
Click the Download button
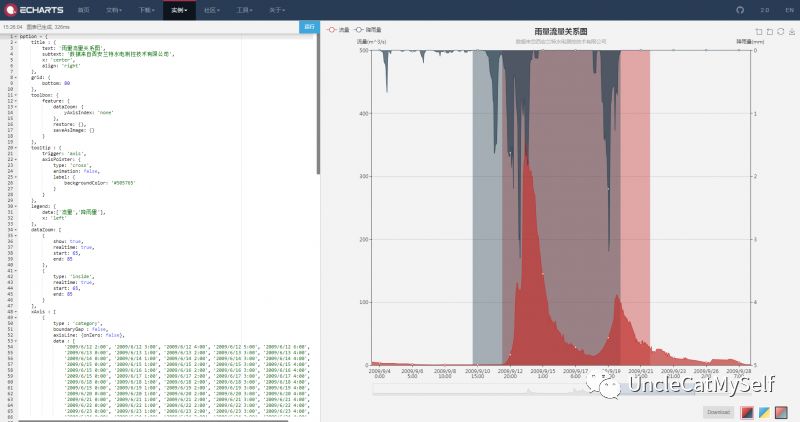718,412
